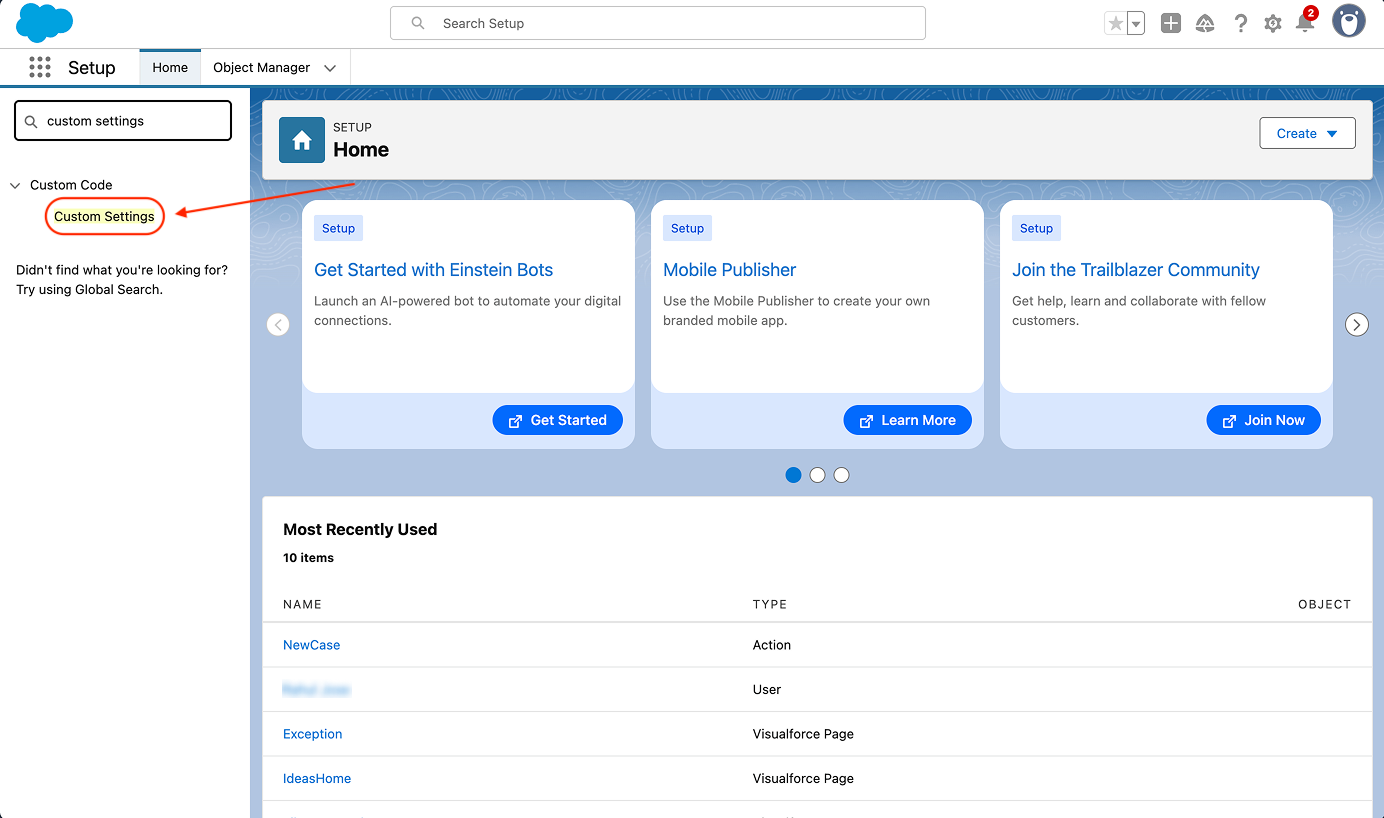1384x818 pixels.
Task: Click the Salesforce cloud logo
Action: (44, 22)
